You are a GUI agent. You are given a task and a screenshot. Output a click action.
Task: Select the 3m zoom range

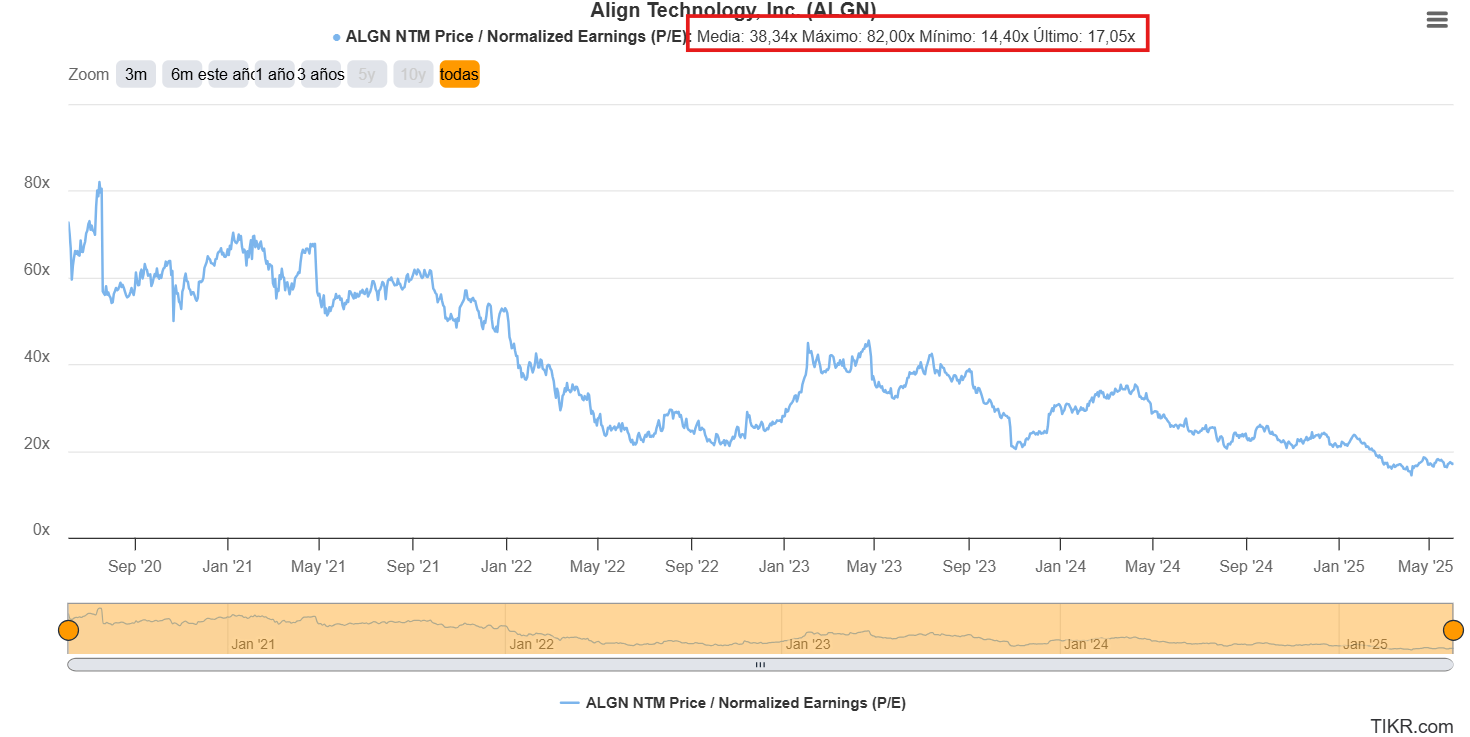(136, 74)
